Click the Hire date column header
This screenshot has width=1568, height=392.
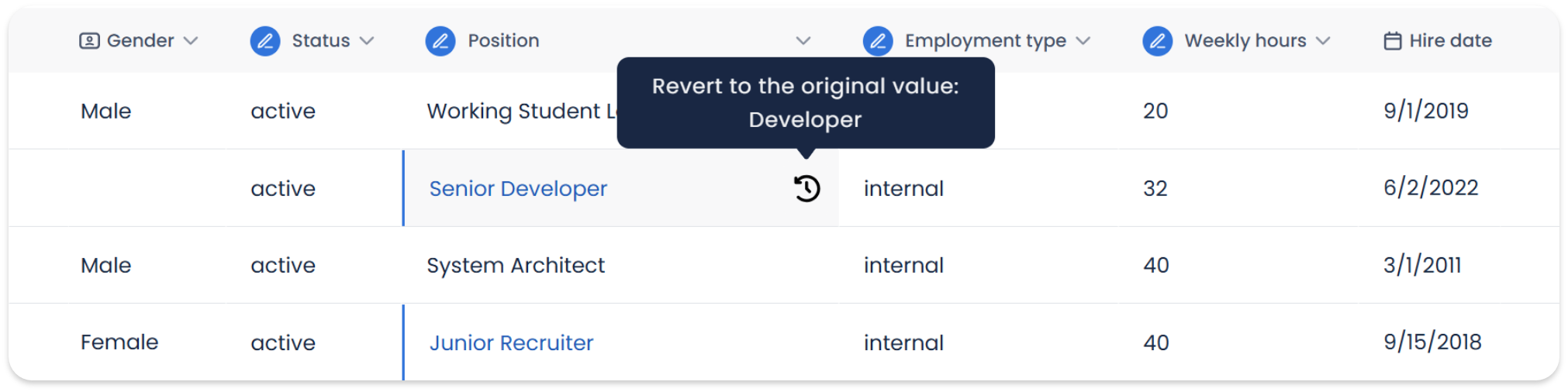[x=1438, y=41]
